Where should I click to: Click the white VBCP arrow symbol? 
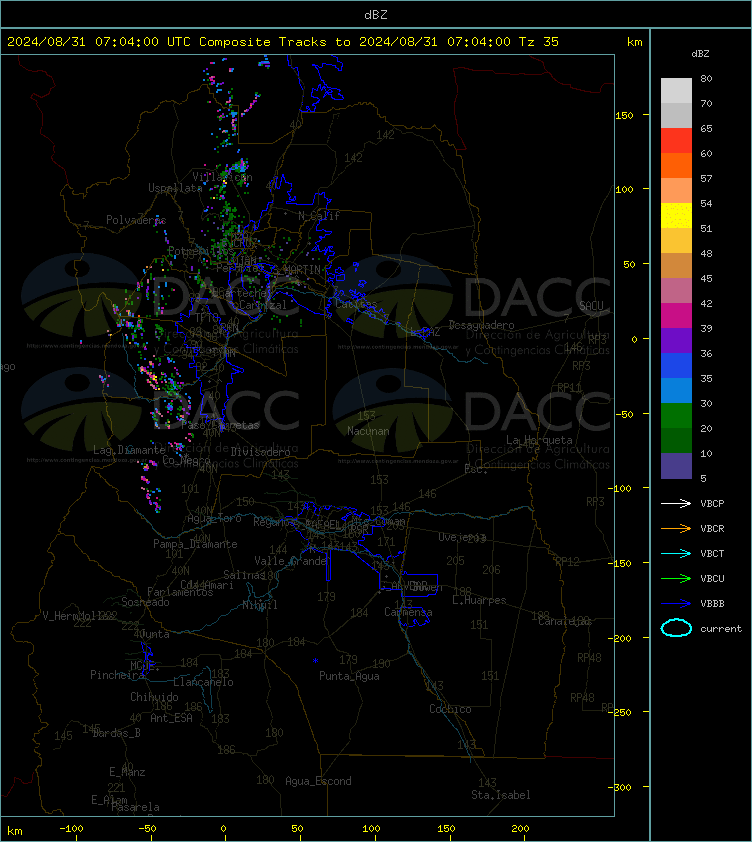(676, 503)
